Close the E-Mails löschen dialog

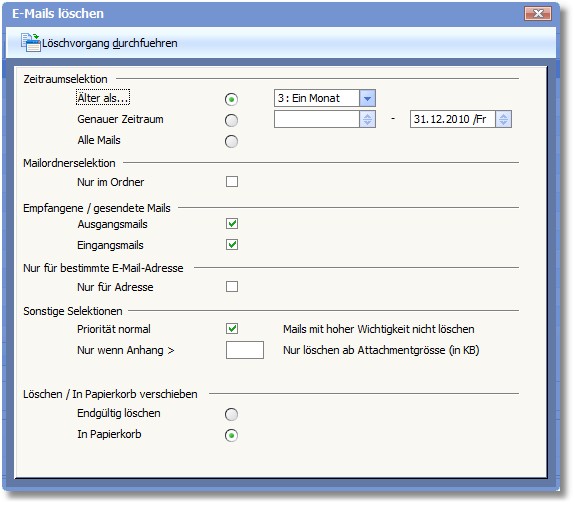coord(538,14)
